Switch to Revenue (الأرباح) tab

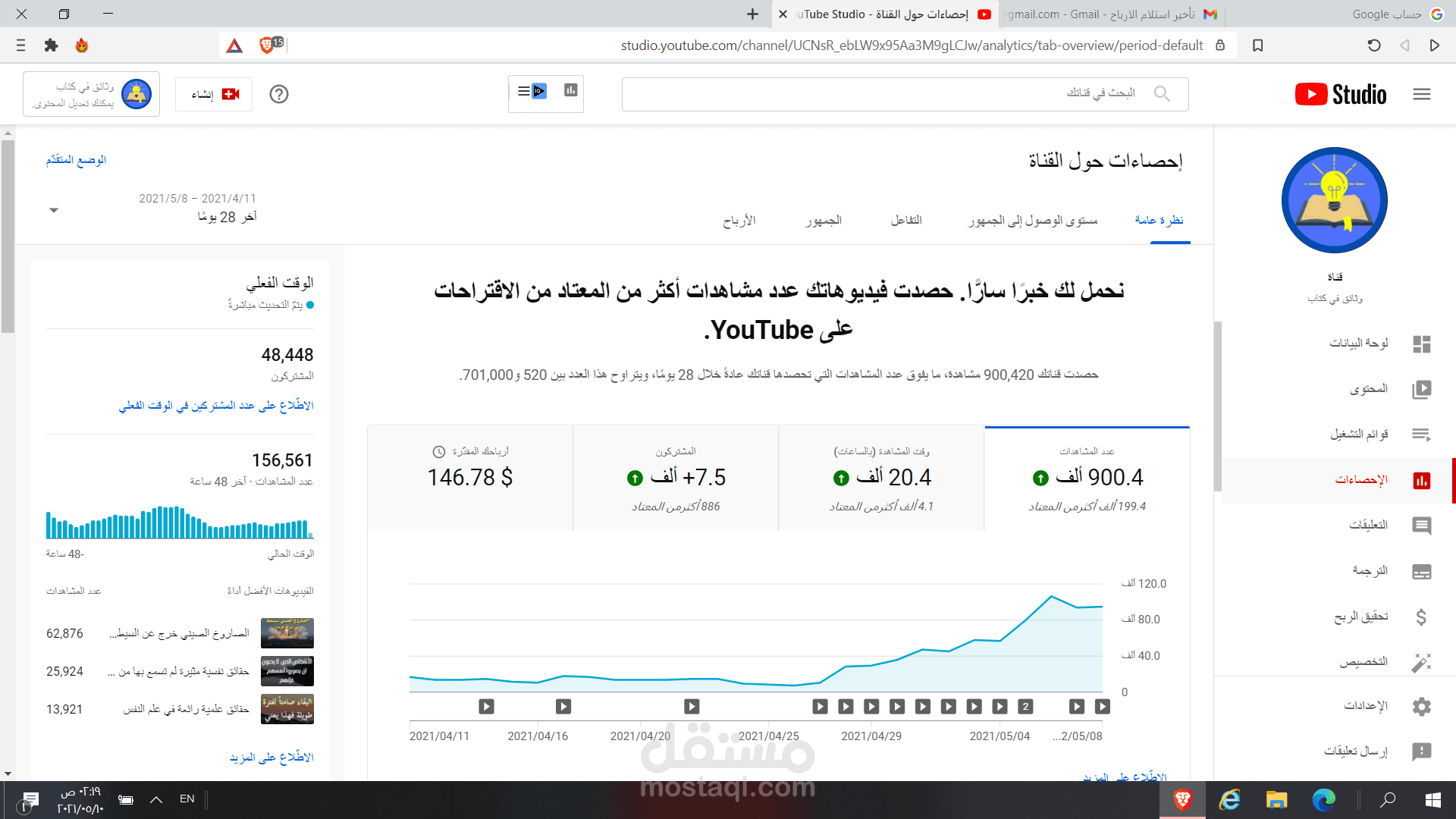[739, 220]
